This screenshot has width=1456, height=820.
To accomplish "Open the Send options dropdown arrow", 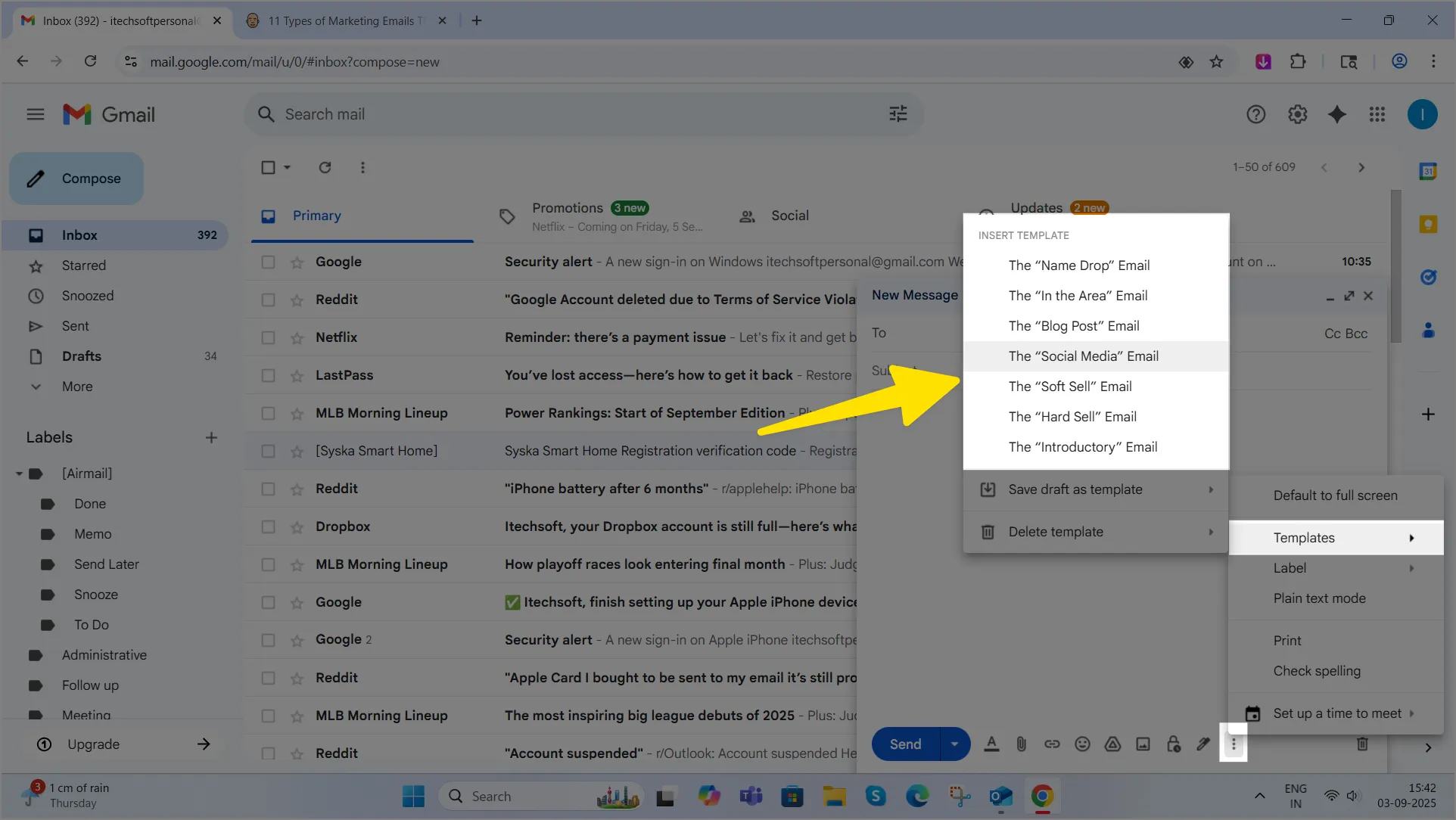I will [x=954, y=744].
